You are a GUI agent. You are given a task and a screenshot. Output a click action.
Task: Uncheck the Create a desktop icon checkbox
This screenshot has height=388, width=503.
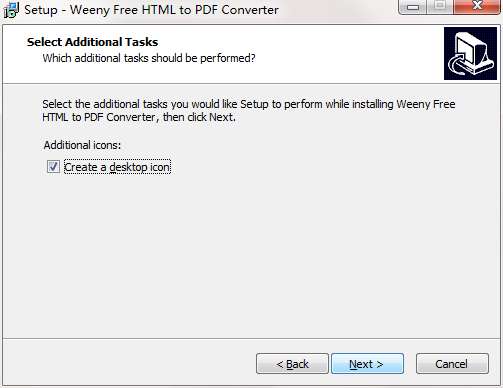click(x=53, y=167)
